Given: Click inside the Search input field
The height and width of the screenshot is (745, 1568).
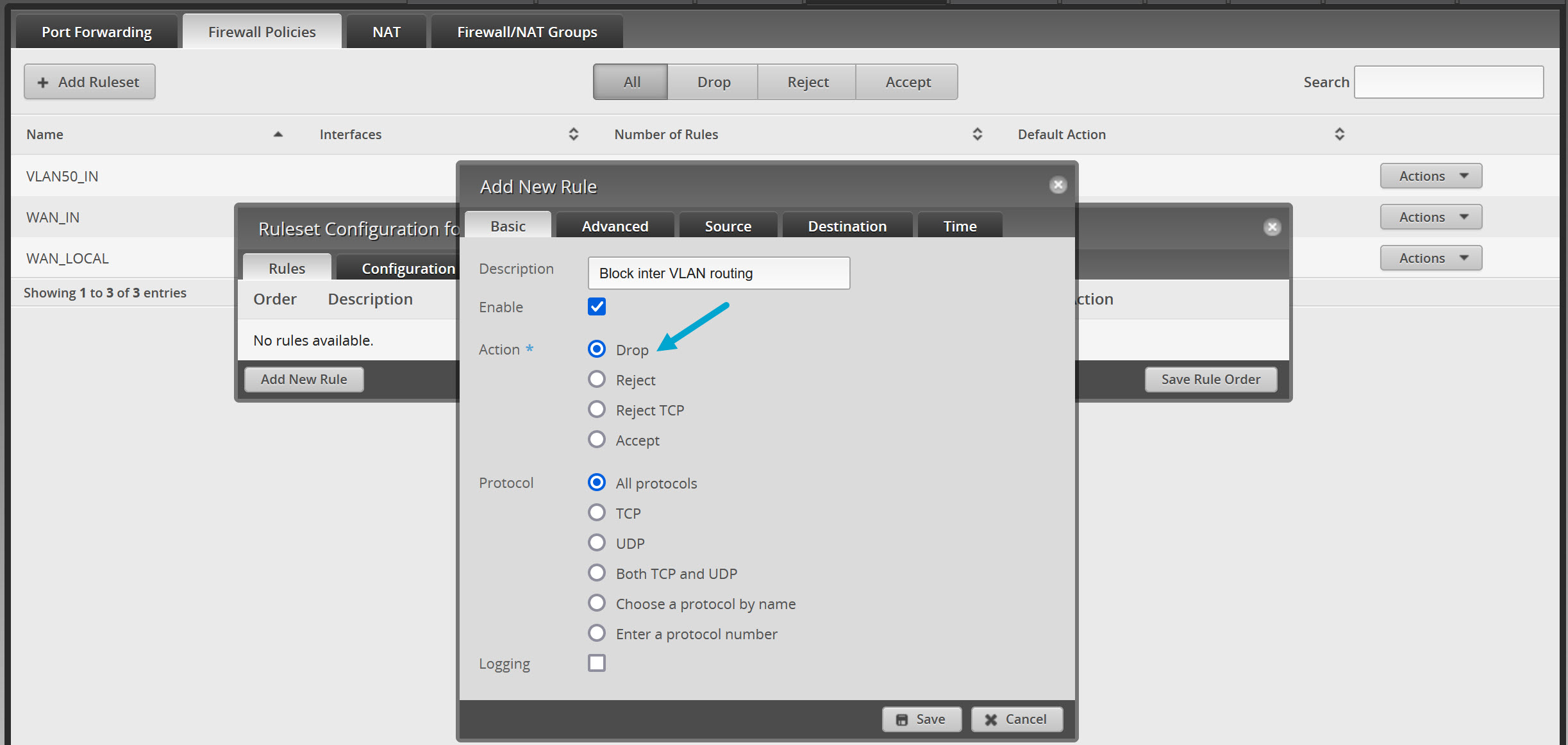Looking at the screenshot, I should tap(1448, 81).
